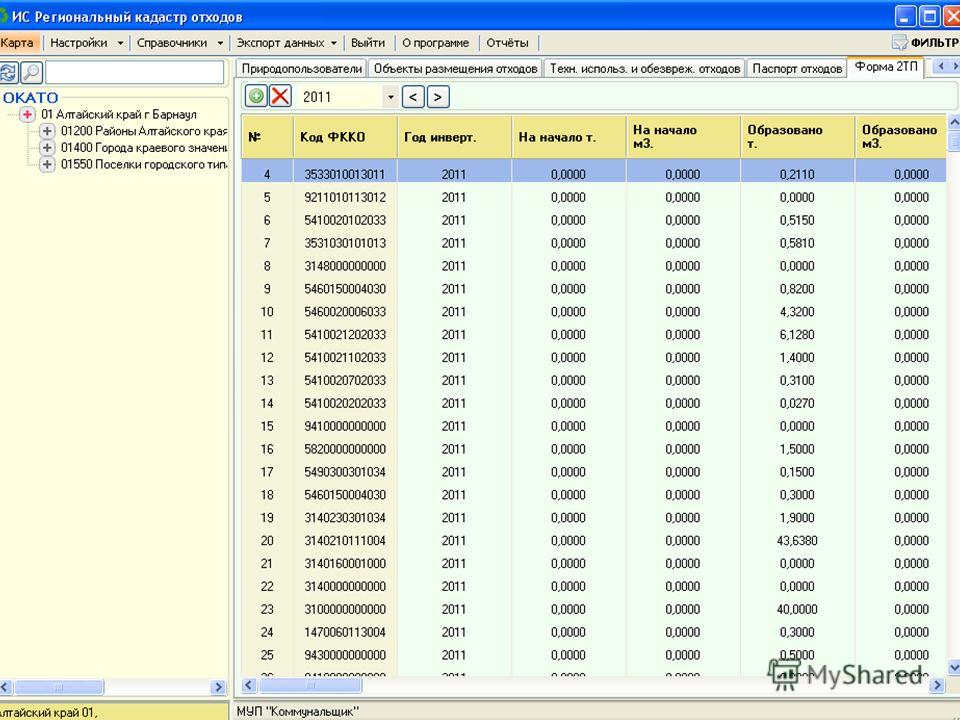
Task: Select row with code 1470060113004
Action: [594, 632]
